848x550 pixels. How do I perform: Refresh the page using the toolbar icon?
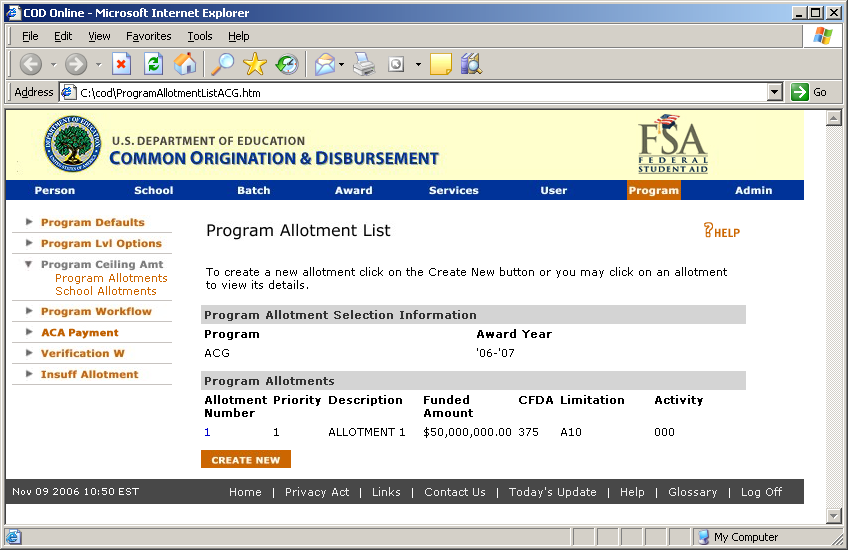pos(153,64)
